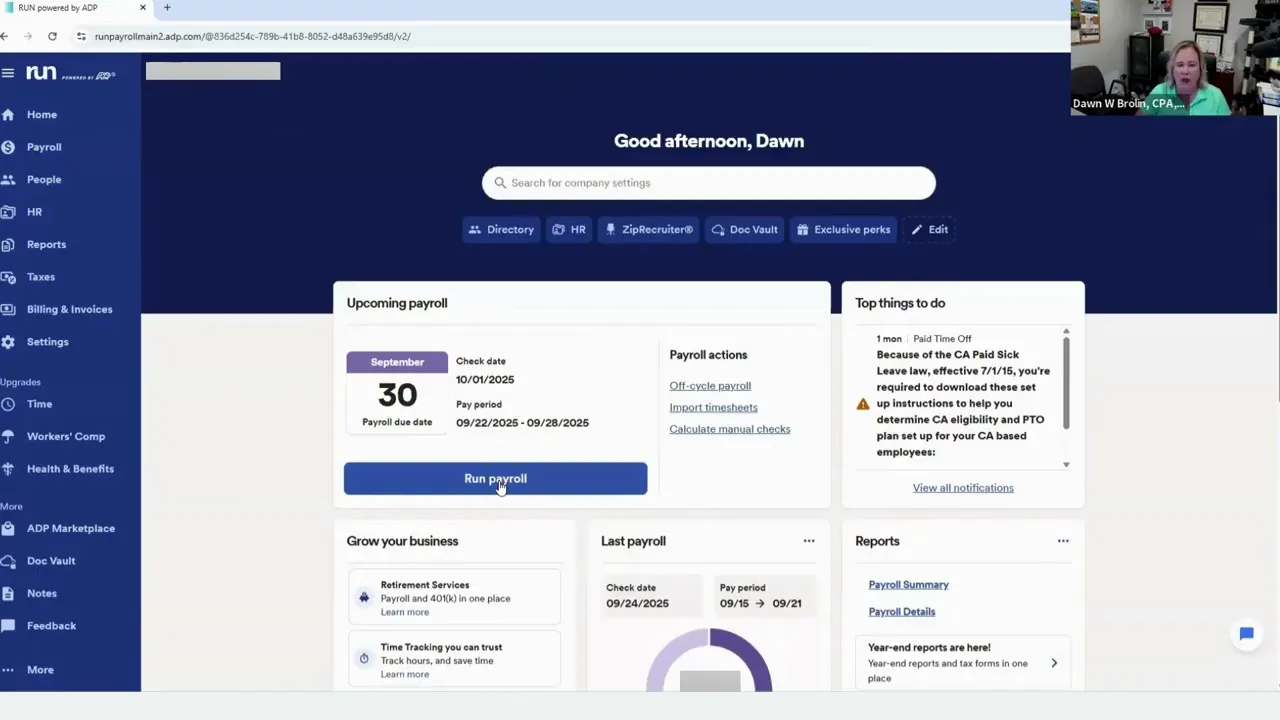Viewport: 1280px width, 720px height.
Task: Click the More ellipsis icon in sidebar
Action: [8, 670]
